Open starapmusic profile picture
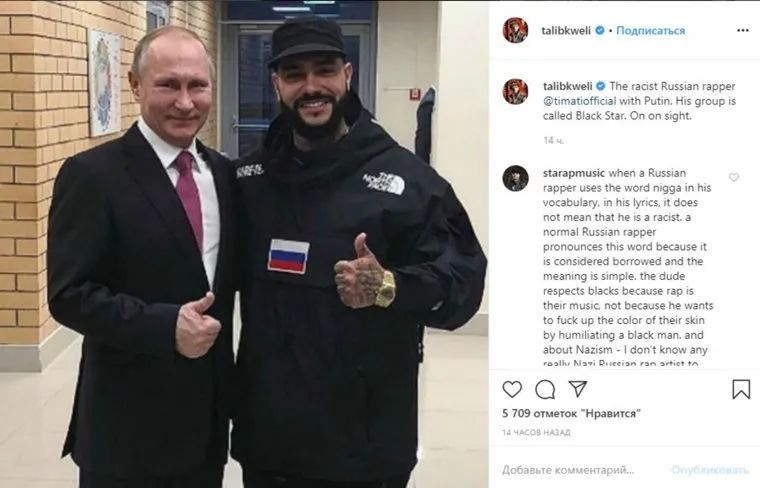 (515, 178)
